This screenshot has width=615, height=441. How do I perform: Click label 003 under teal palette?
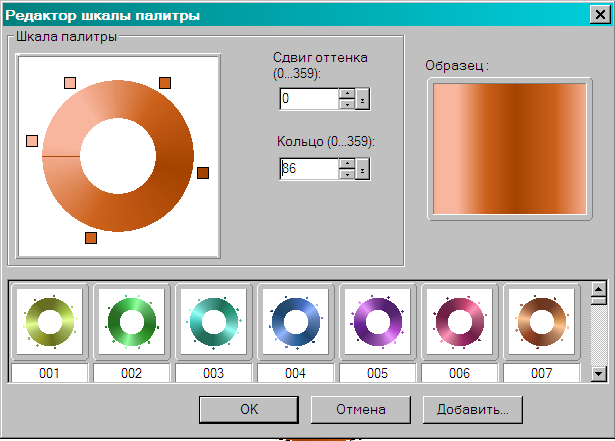click(213, 373)
